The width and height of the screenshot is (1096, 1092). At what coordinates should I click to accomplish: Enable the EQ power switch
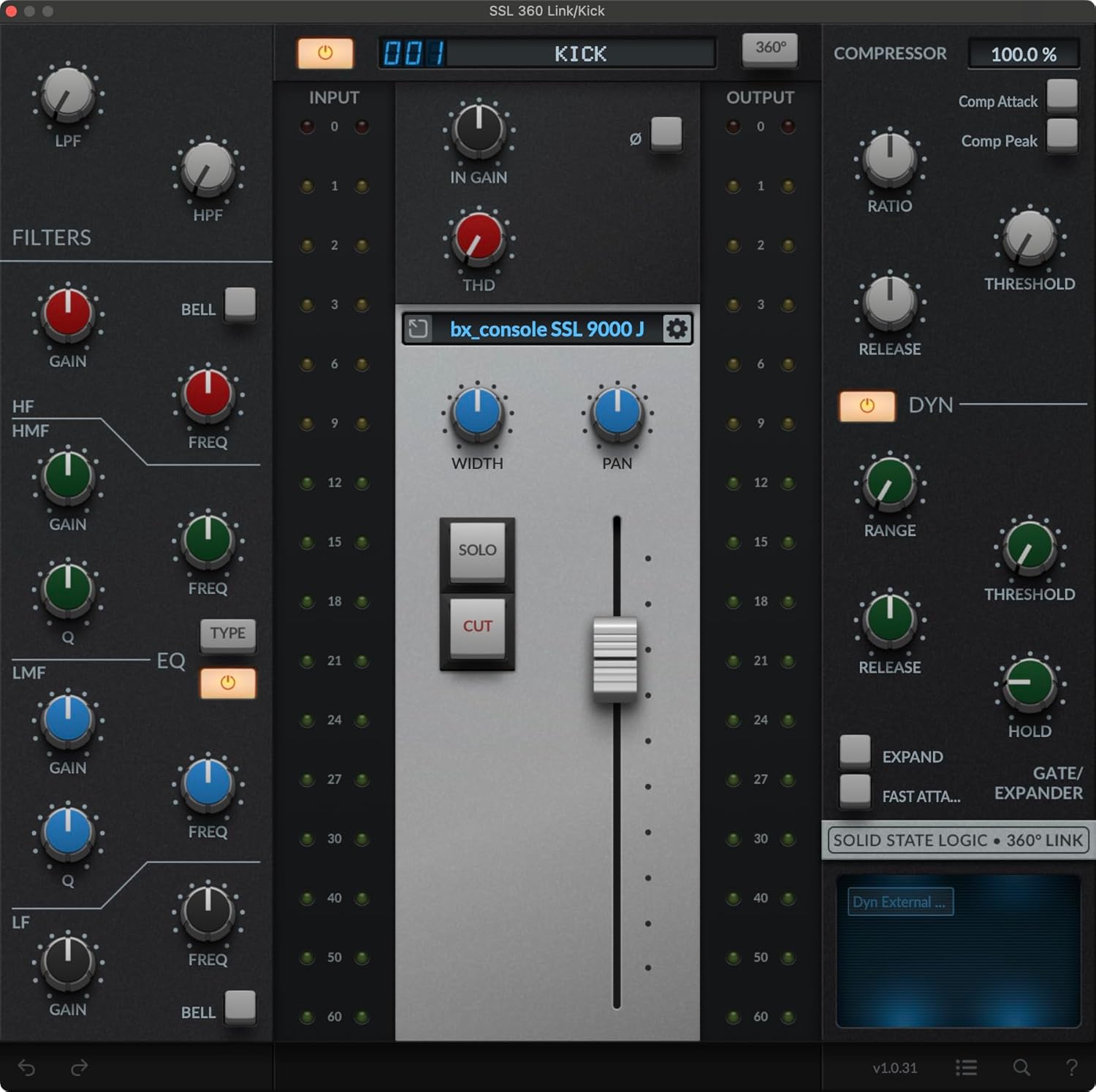(228, 683)
